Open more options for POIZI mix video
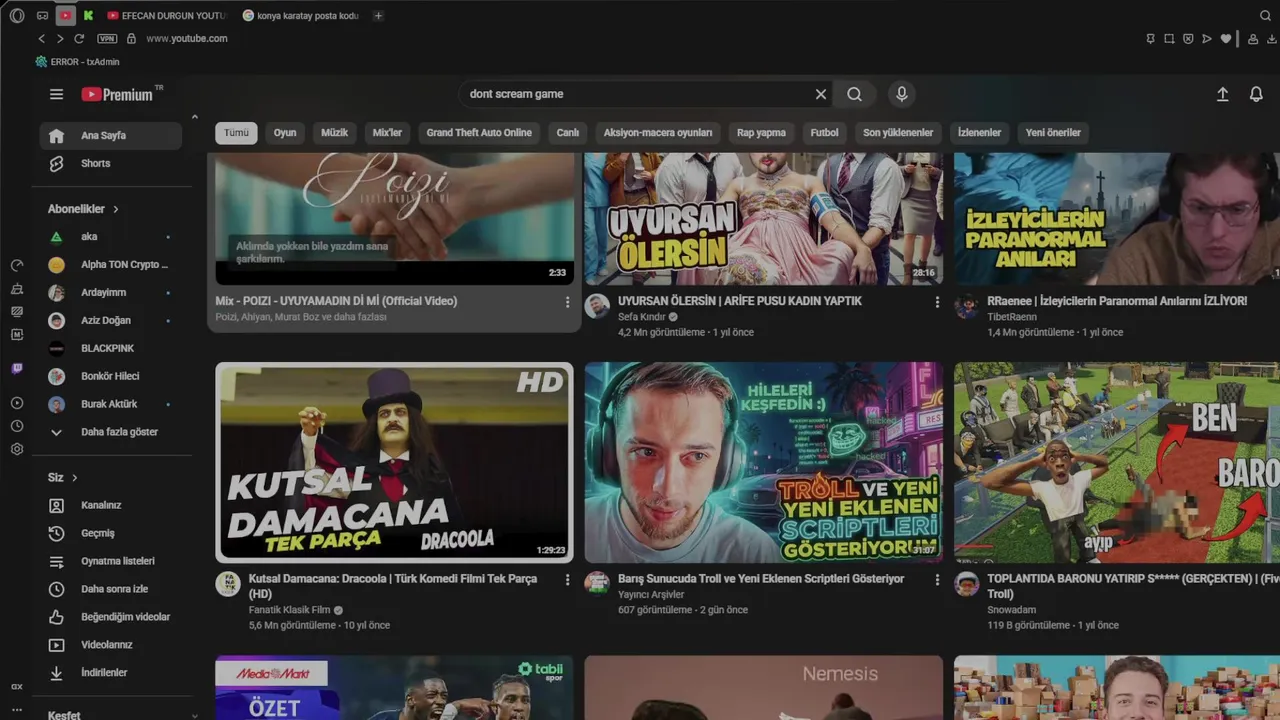 coord(567,302)
